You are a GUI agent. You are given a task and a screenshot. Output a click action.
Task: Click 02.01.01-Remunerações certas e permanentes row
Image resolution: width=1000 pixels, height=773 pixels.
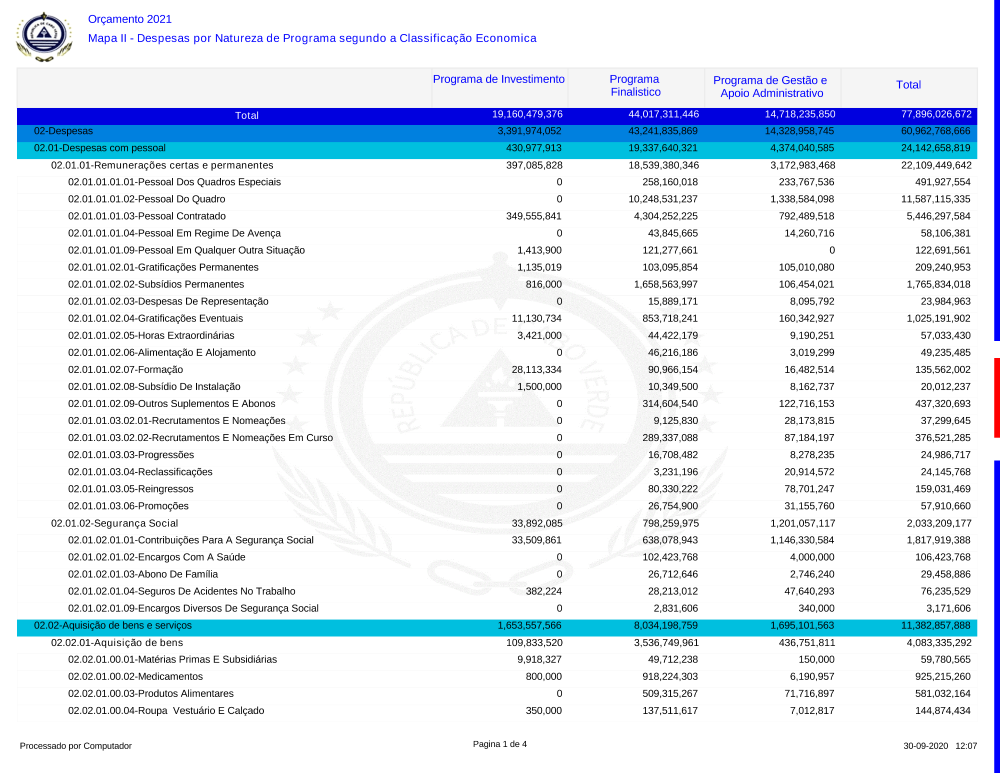click(162, 165)
